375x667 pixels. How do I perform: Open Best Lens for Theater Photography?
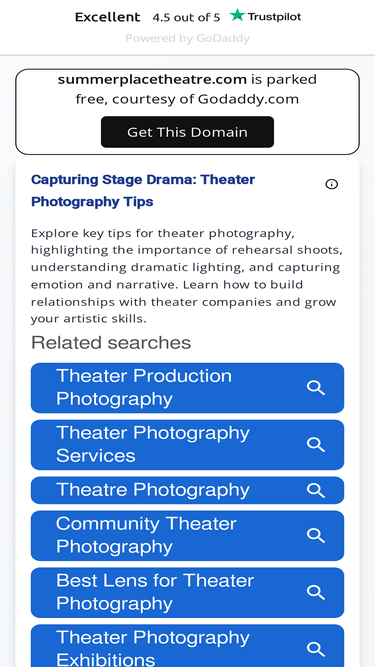(x=188, y=593)
